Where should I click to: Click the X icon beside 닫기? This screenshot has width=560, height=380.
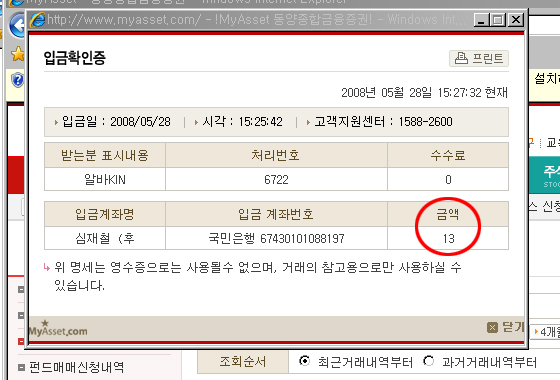tap(492, 327)
